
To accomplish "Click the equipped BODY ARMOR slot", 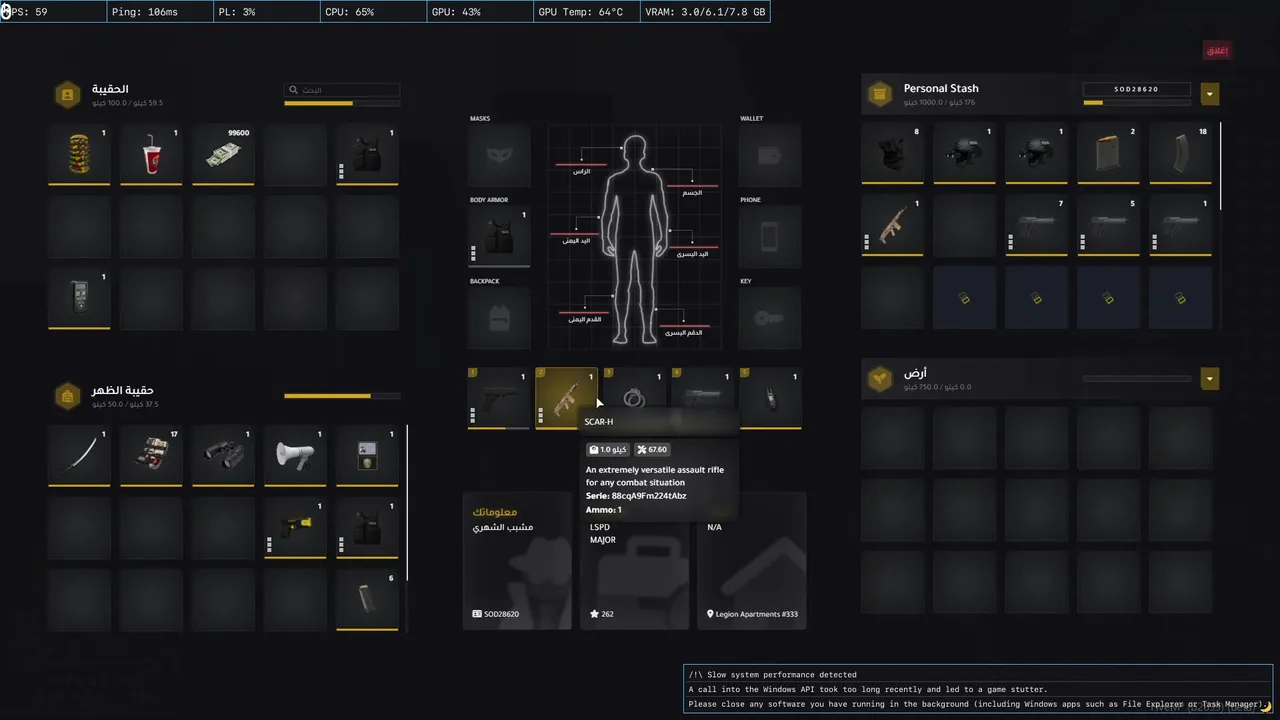I will click(x=499, y=237).
